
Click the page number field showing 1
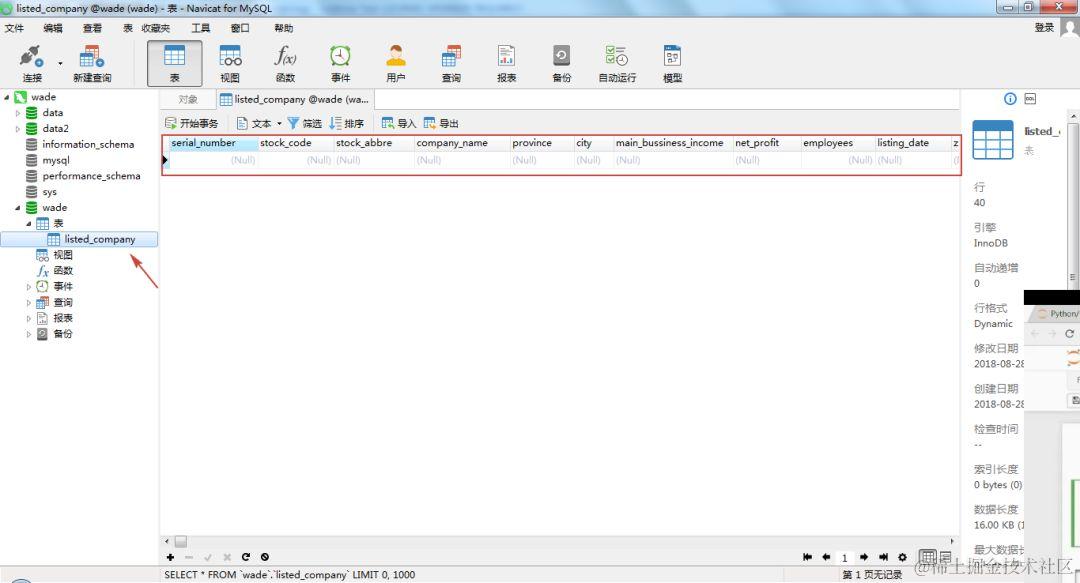(844, 558)
